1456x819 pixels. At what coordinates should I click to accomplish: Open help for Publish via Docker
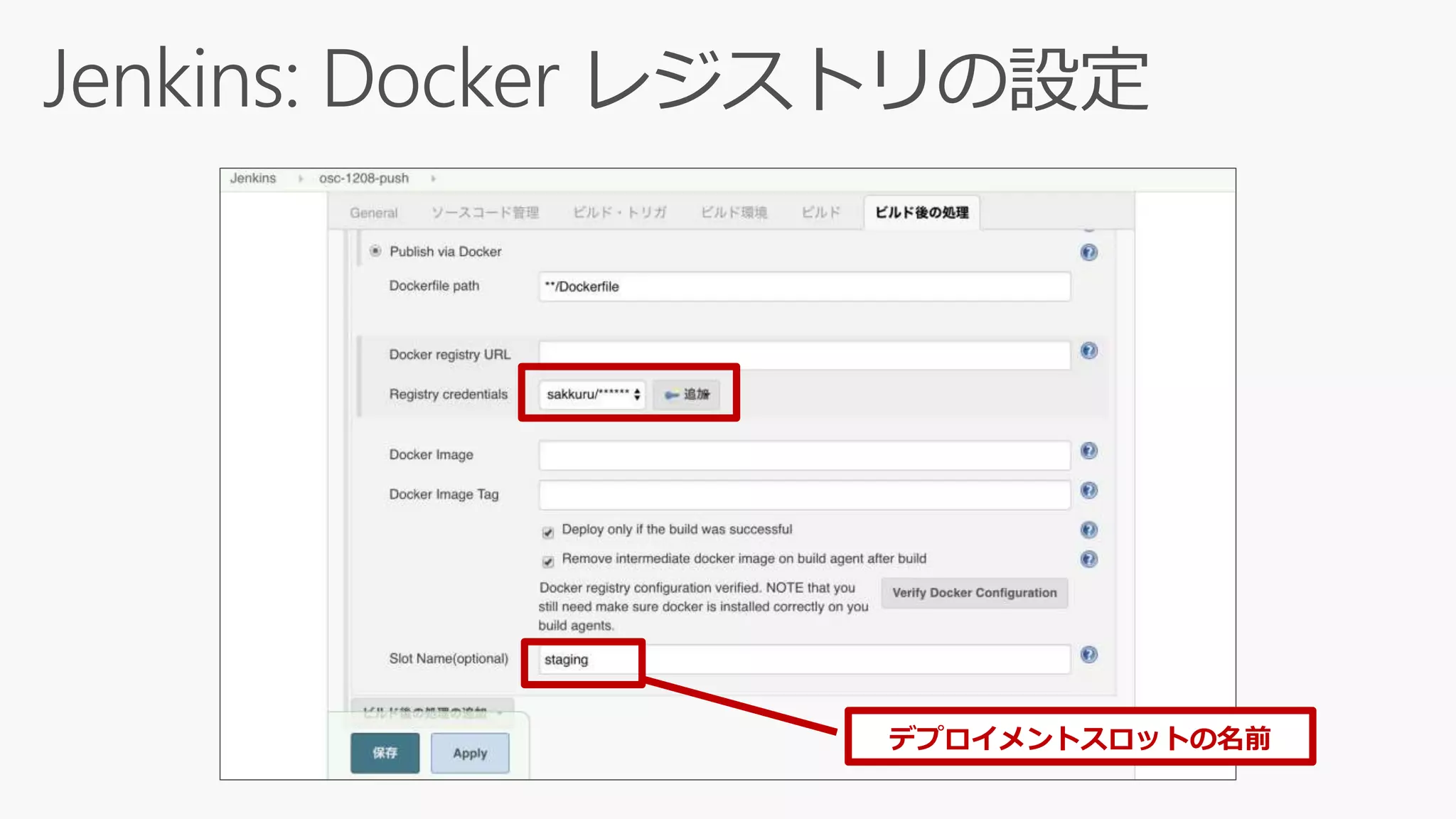click(x=1088, y=252)
